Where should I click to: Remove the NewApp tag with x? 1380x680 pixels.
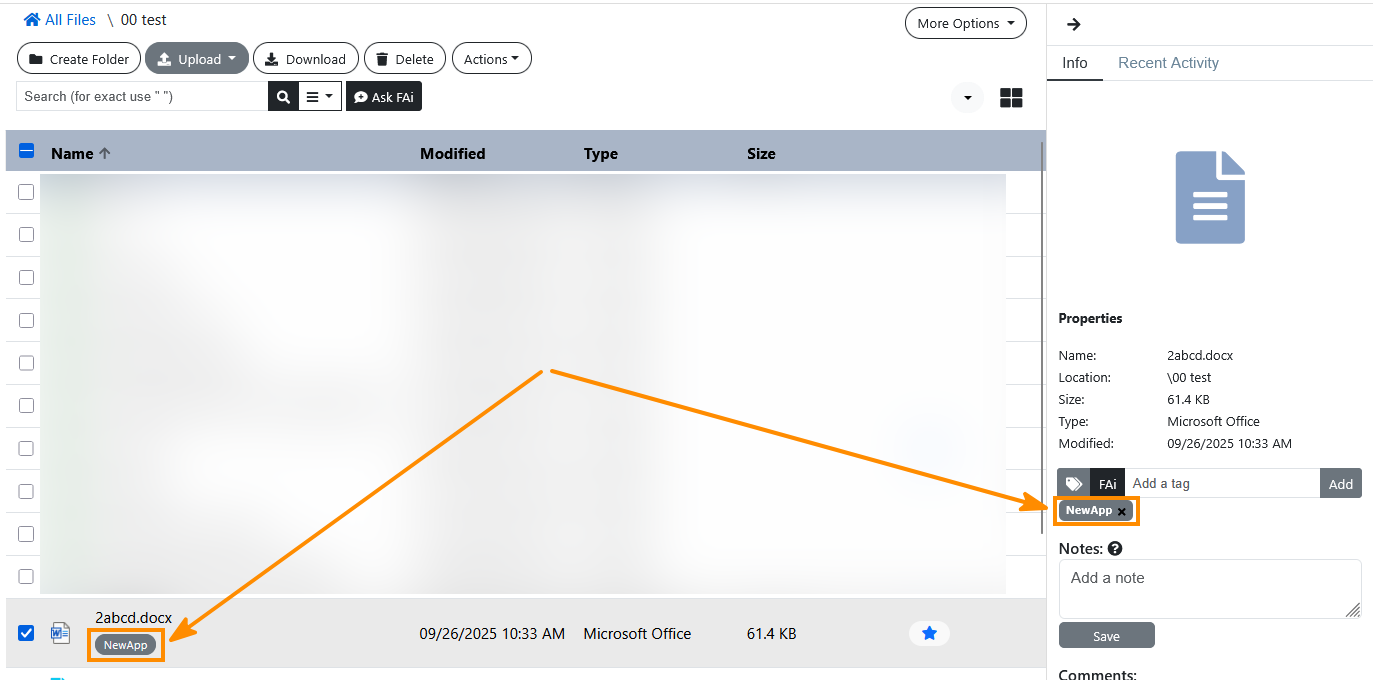[1122, 511]
